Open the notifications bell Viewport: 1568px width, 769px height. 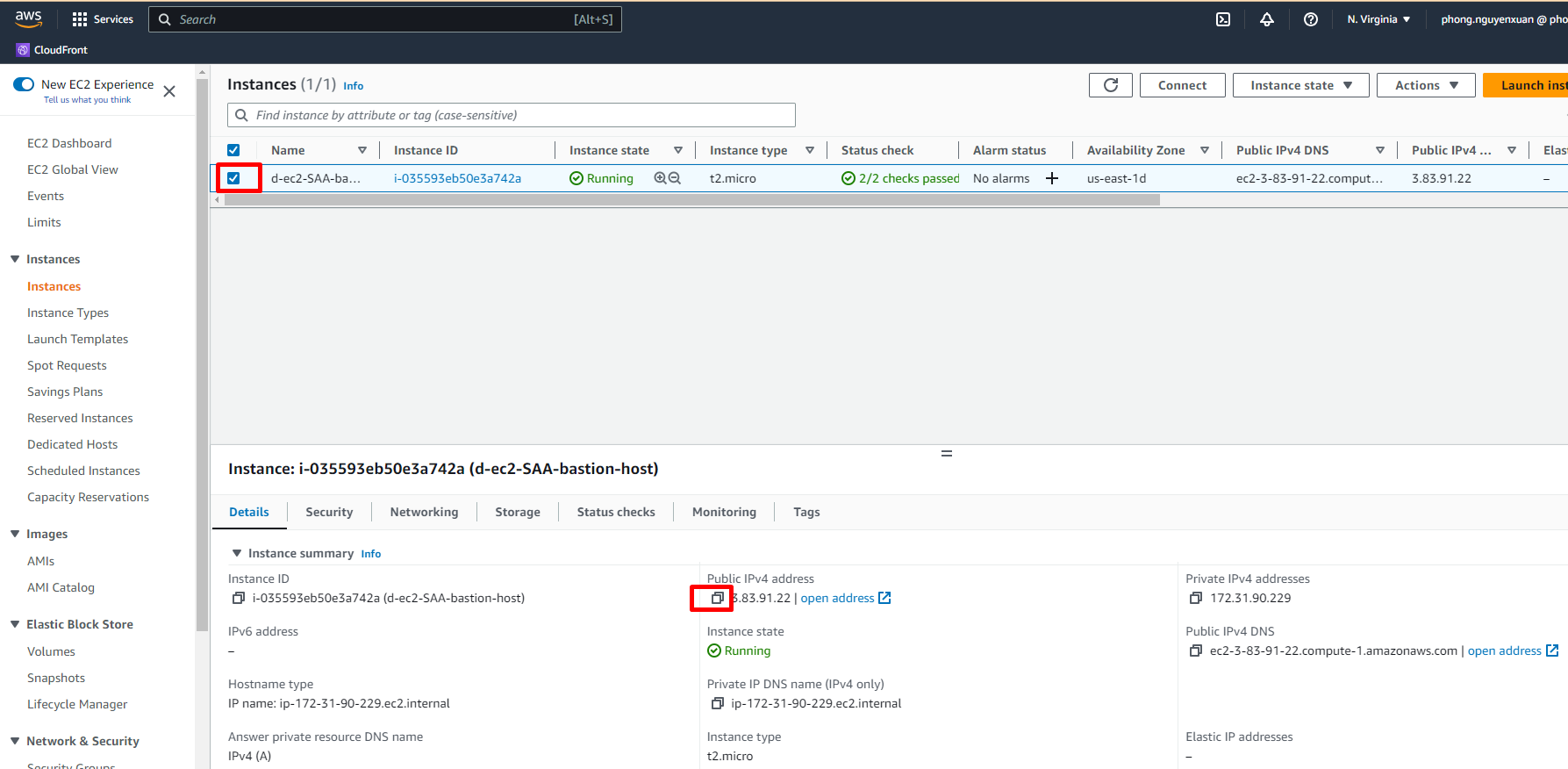point(1266,19)
